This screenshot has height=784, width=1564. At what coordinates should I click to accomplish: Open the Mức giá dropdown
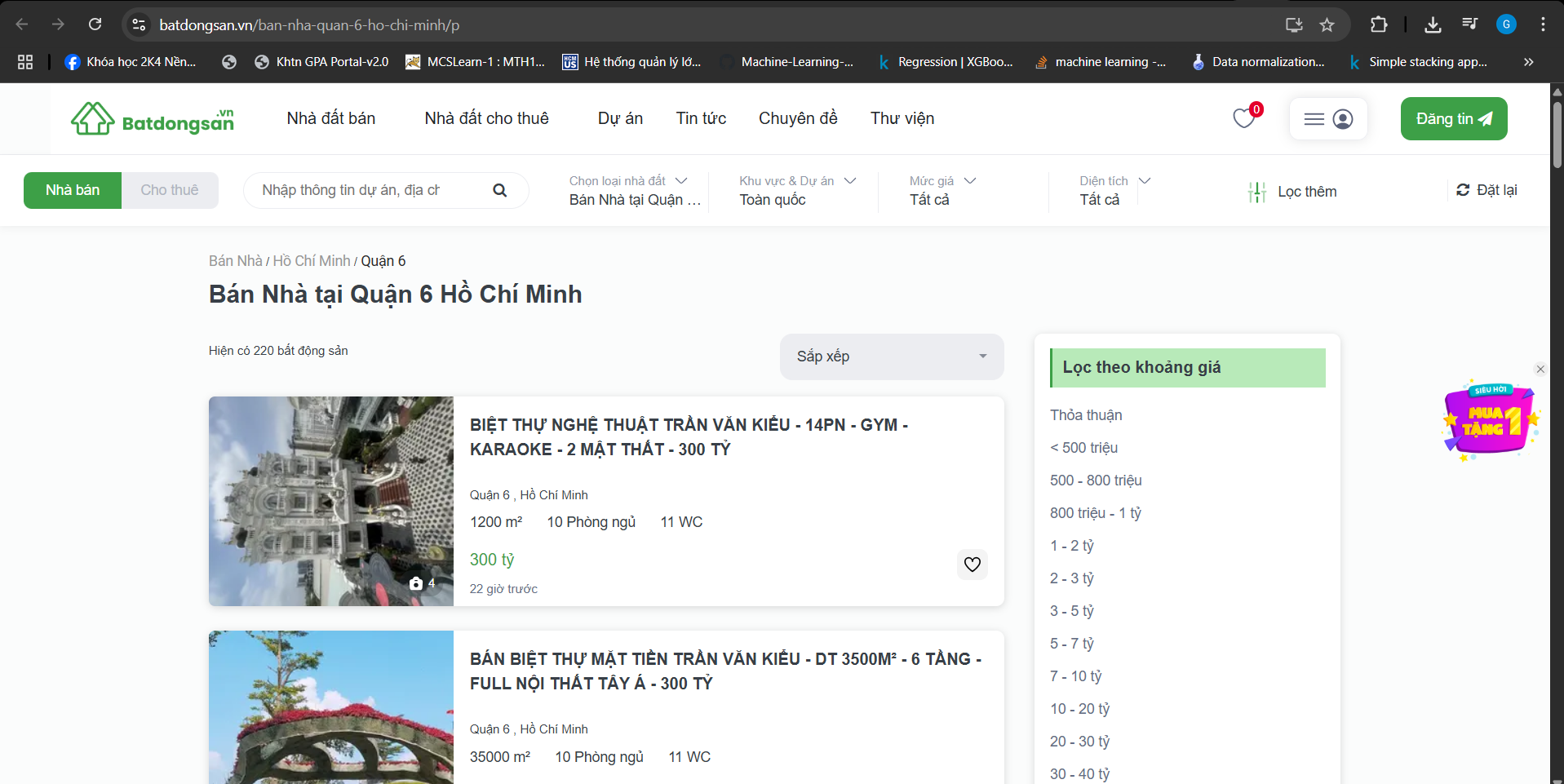pos(942,190)
